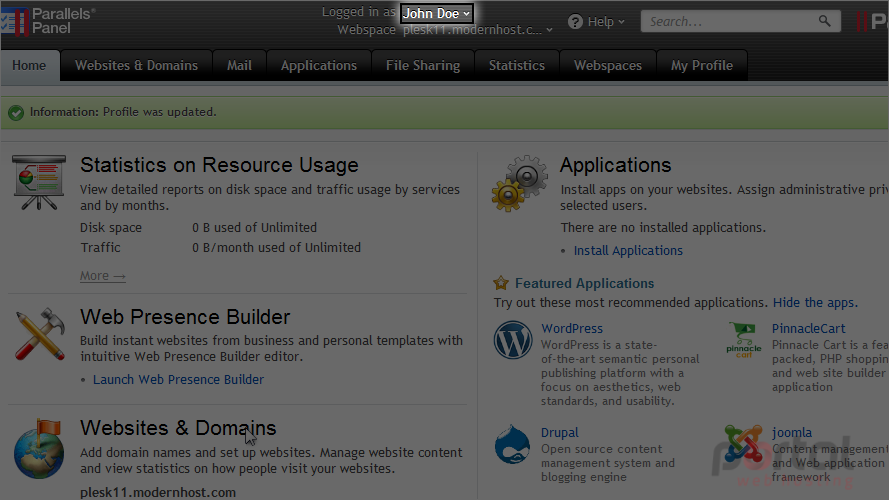Open the Mail tab
Screen dimensions: 889x500
point(239,65)
